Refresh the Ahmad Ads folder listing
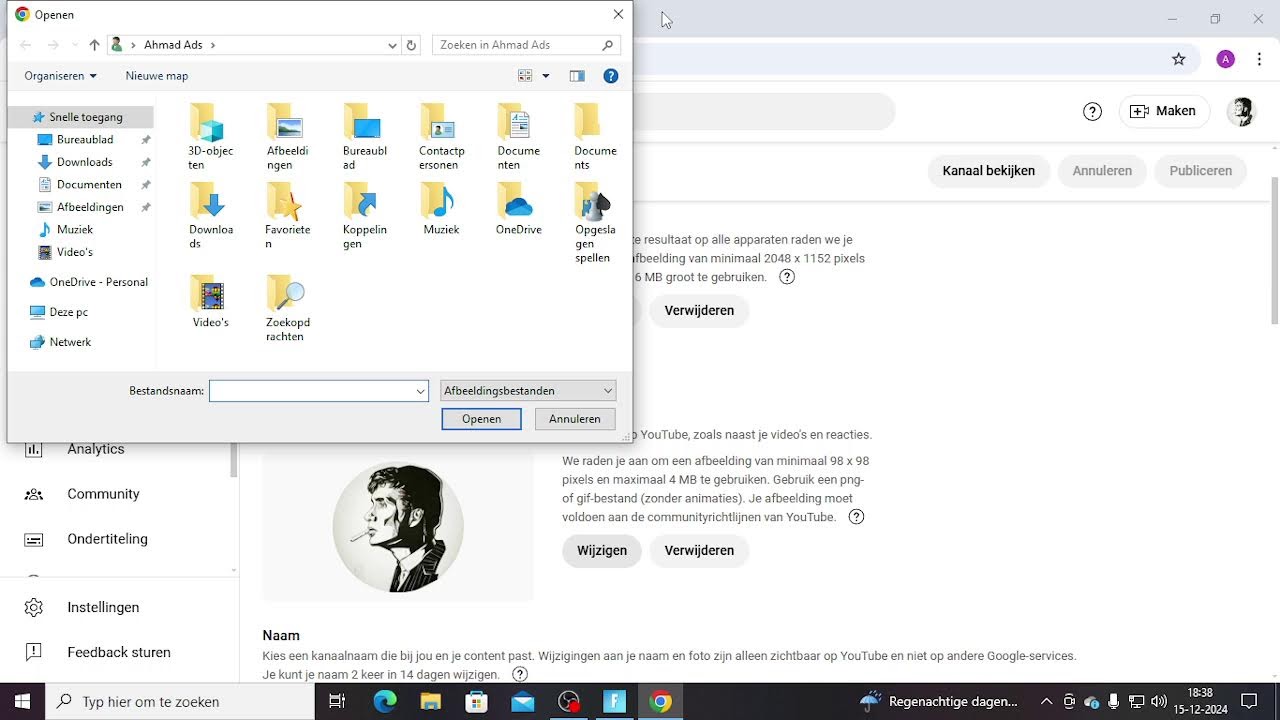The width and height of the screenshot is (1280, 720). point(411,45)
